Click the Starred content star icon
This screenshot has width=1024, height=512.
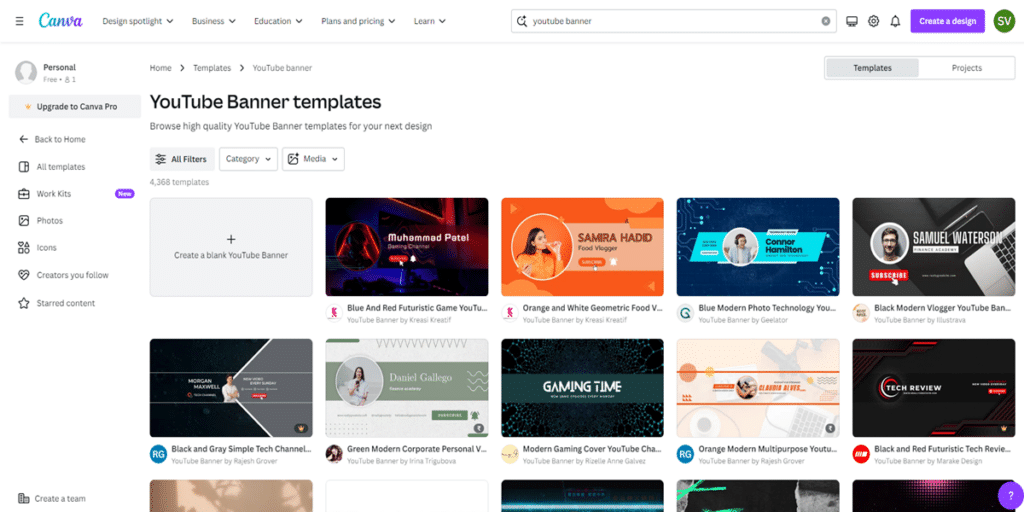pyautogui.click(x=24, y=303)
